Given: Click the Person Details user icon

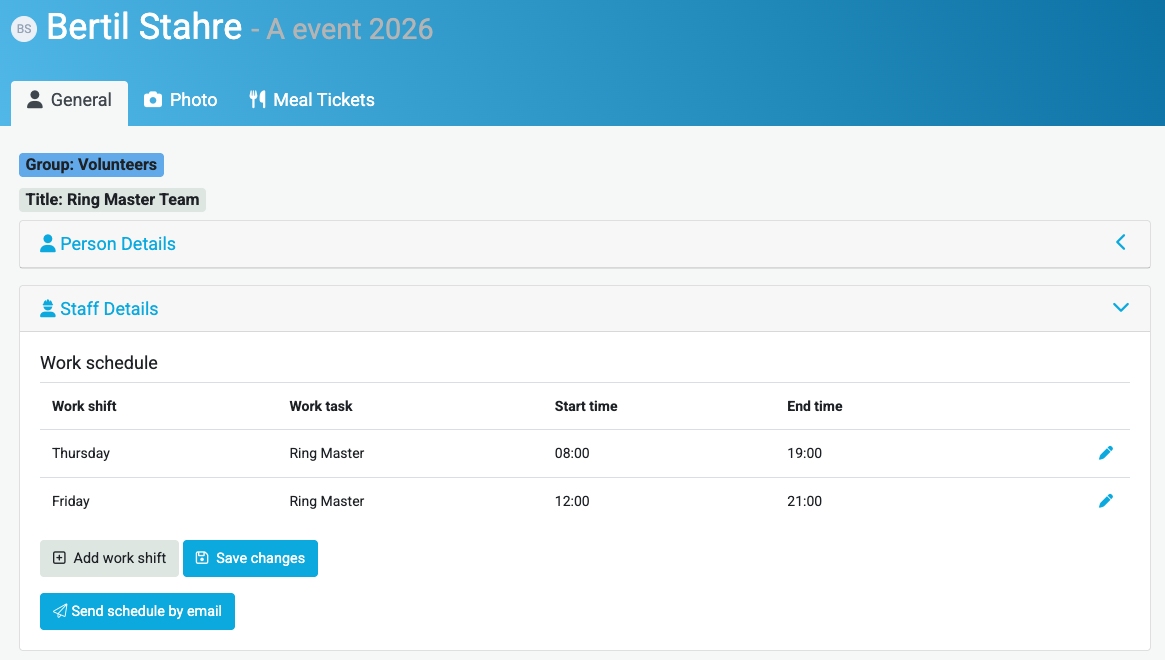Looking at the screenshot, I should pos(47,244).
